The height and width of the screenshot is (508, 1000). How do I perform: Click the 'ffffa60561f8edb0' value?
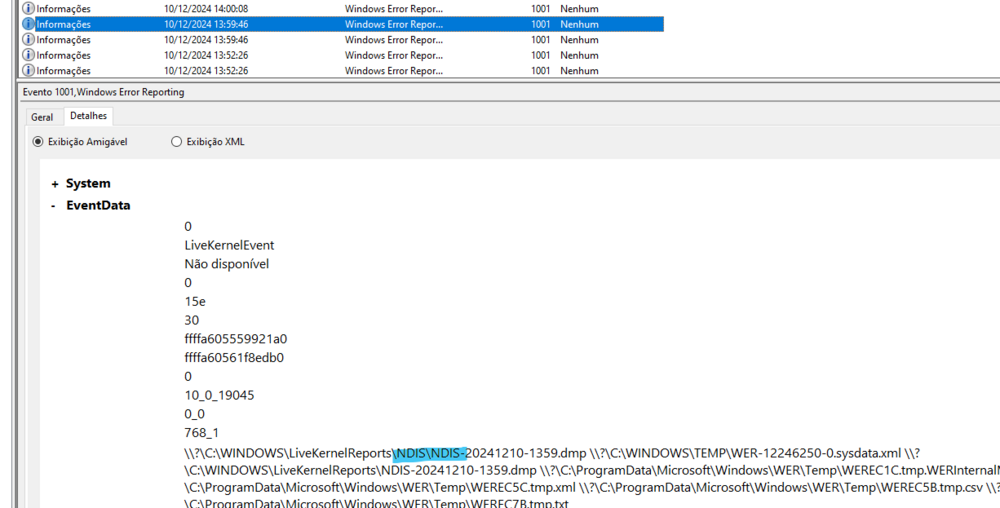(234, 358)
